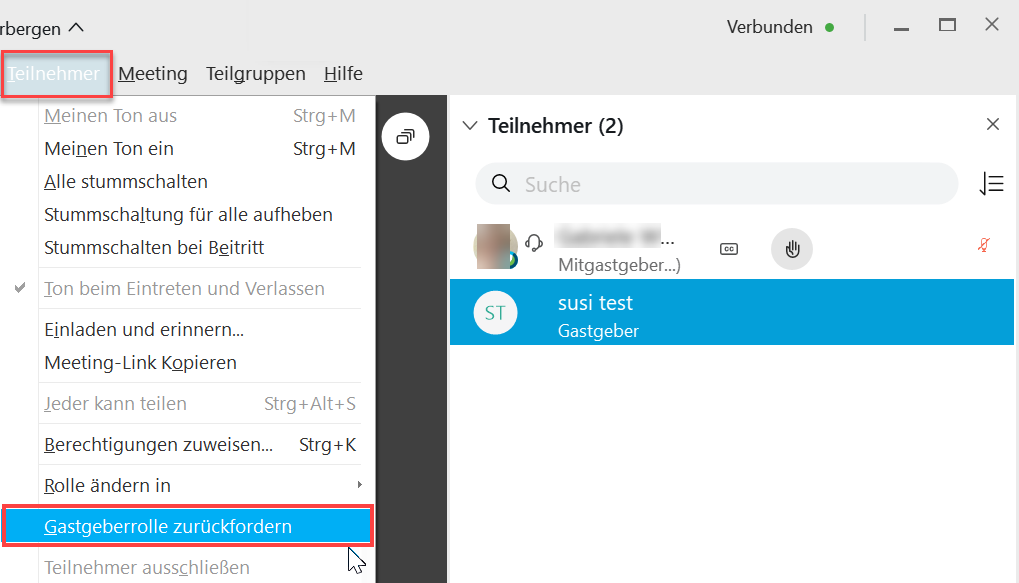Click the red muted microphone icon

(984, 245)
